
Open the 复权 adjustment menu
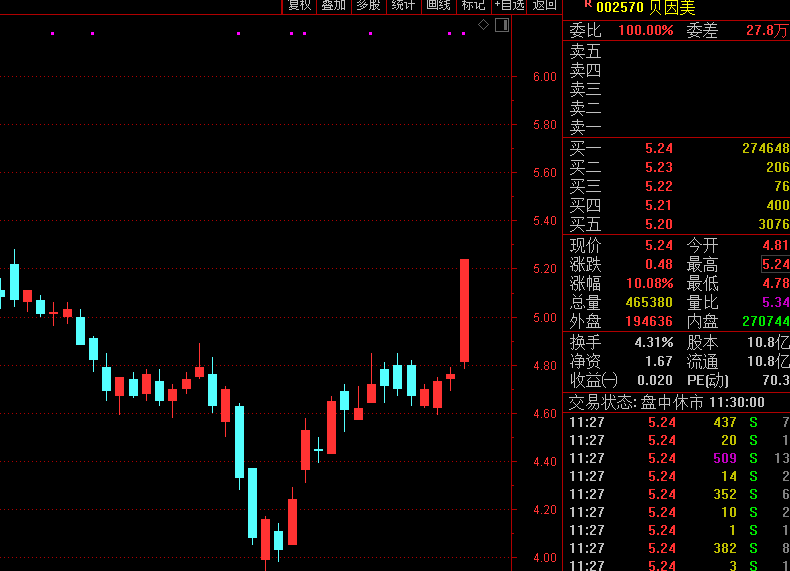click(300, 5)
